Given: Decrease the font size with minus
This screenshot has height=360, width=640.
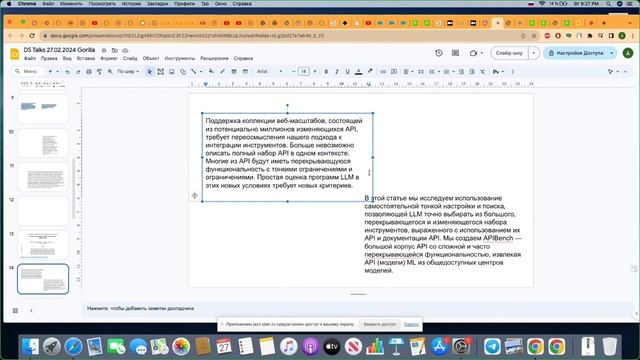Looking at the screenshot, I should click(x=293, y=71).
